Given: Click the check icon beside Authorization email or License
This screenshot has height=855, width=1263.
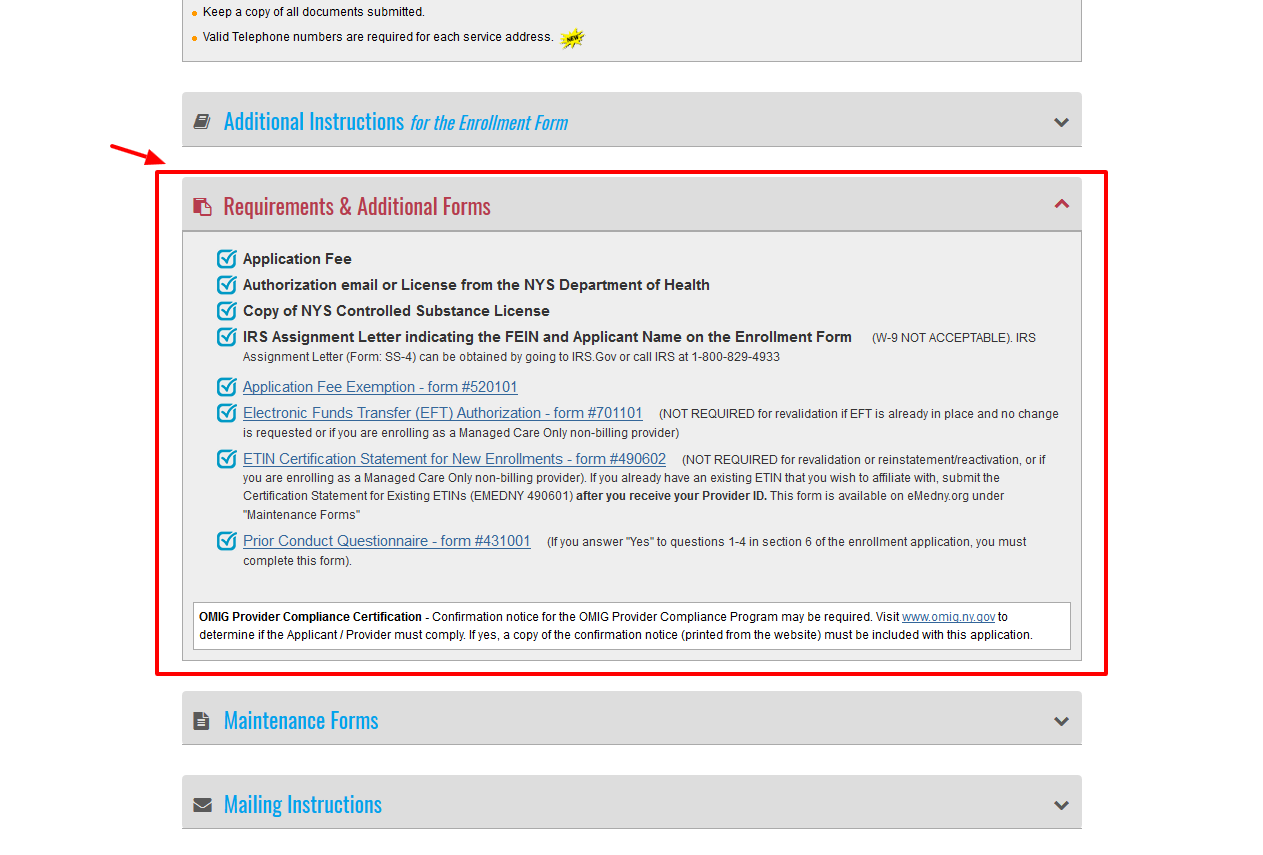Looking at the screenshot, I should coord(227,284).
